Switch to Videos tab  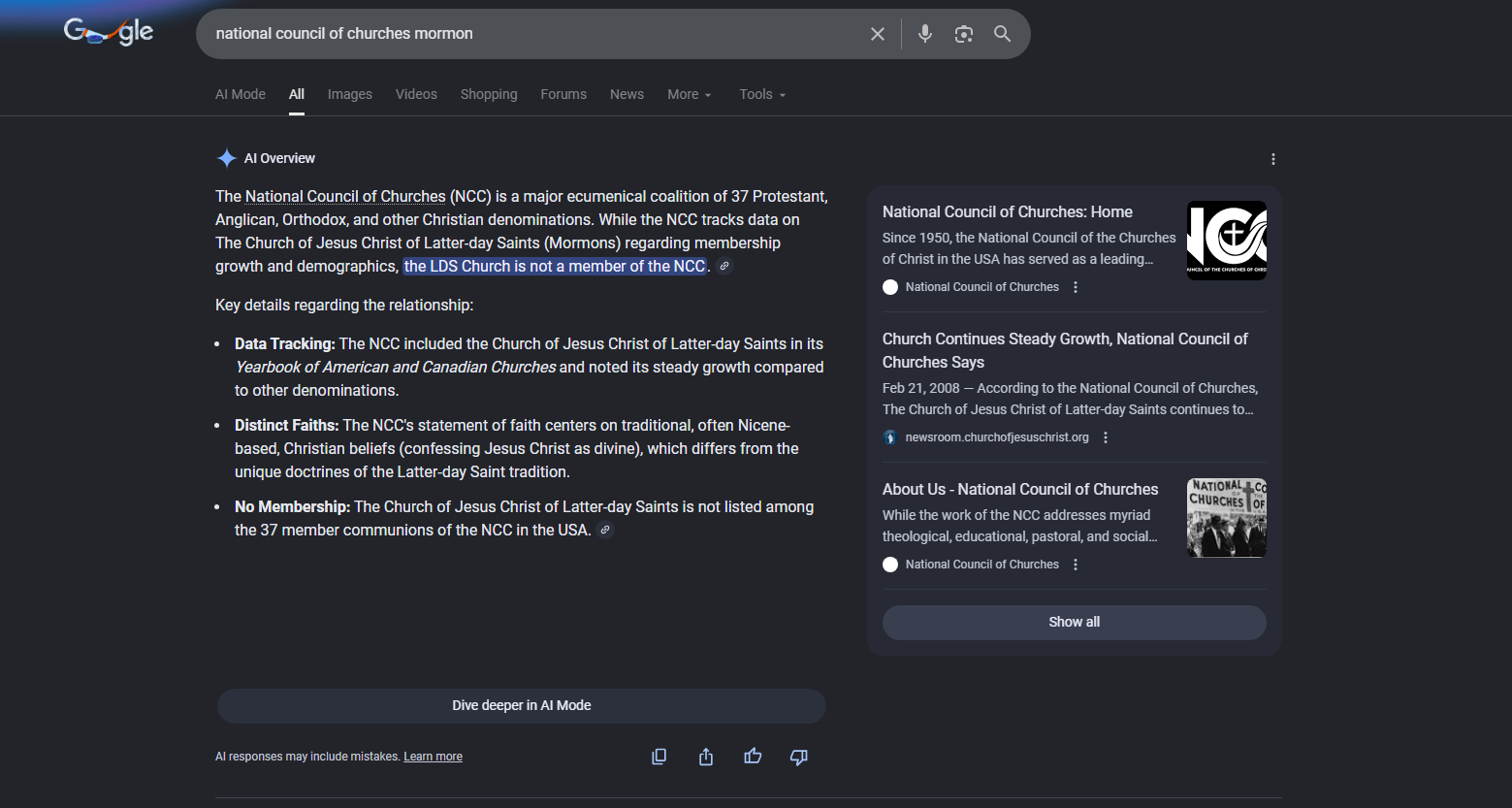(x=416, y=94)
